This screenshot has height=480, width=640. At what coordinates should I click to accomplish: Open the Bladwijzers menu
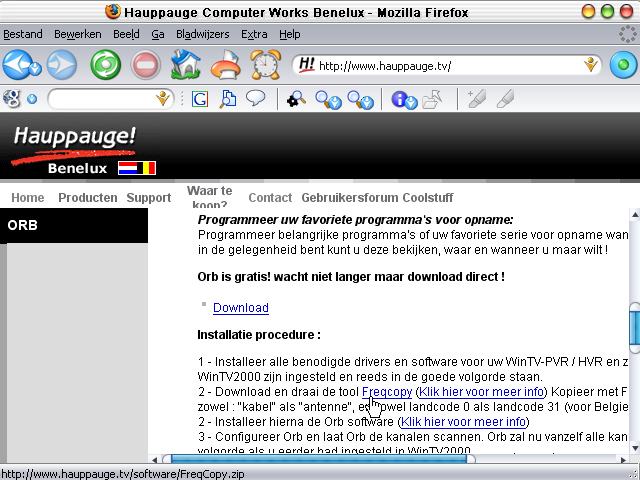tap(202, 34)
